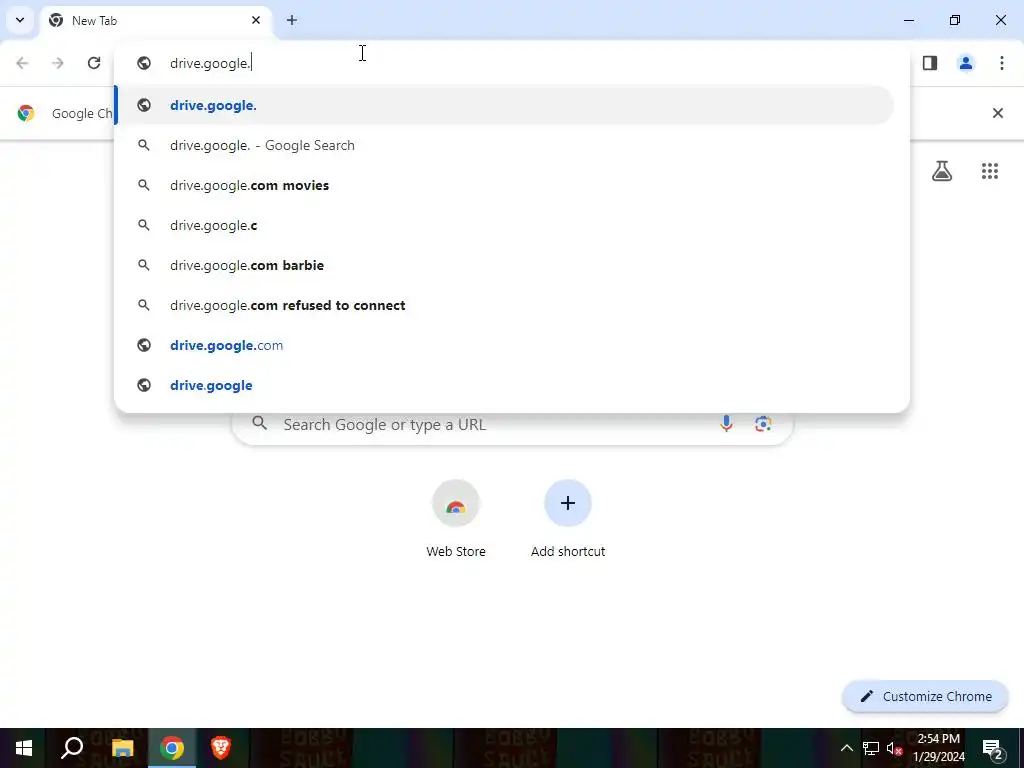Reload the page

click(x=94, y=63)
